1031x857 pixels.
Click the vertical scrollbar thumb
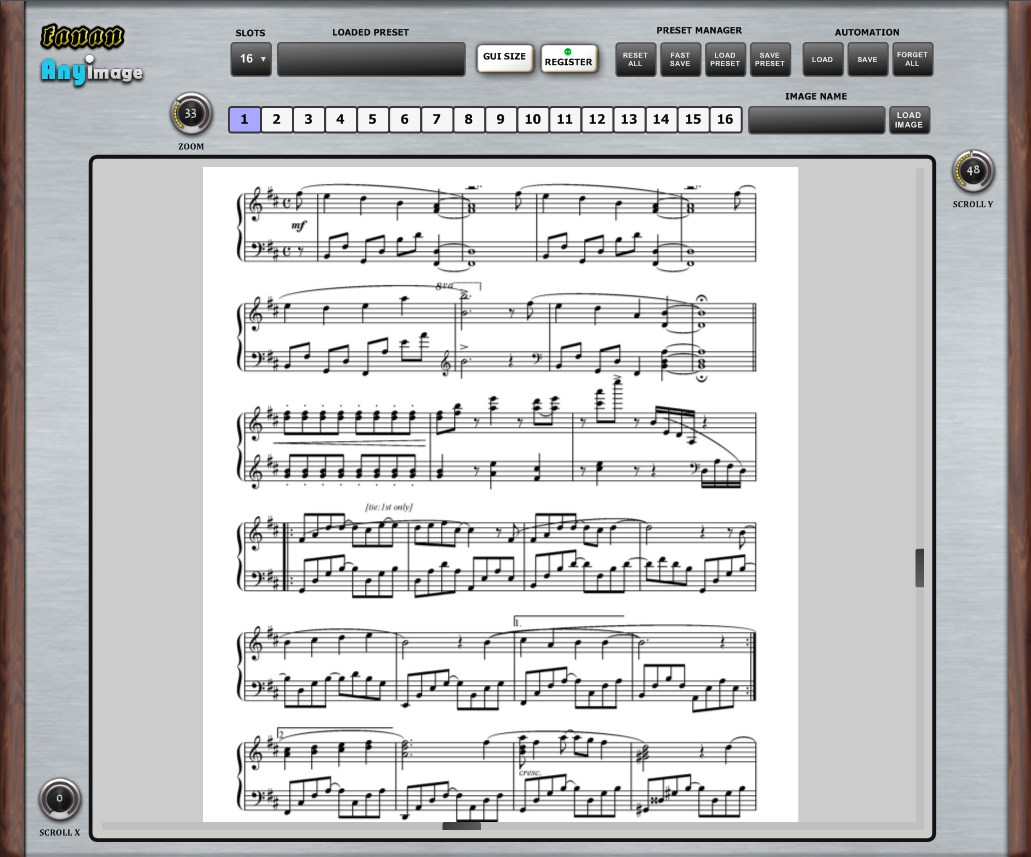click(x=919, y=568)
